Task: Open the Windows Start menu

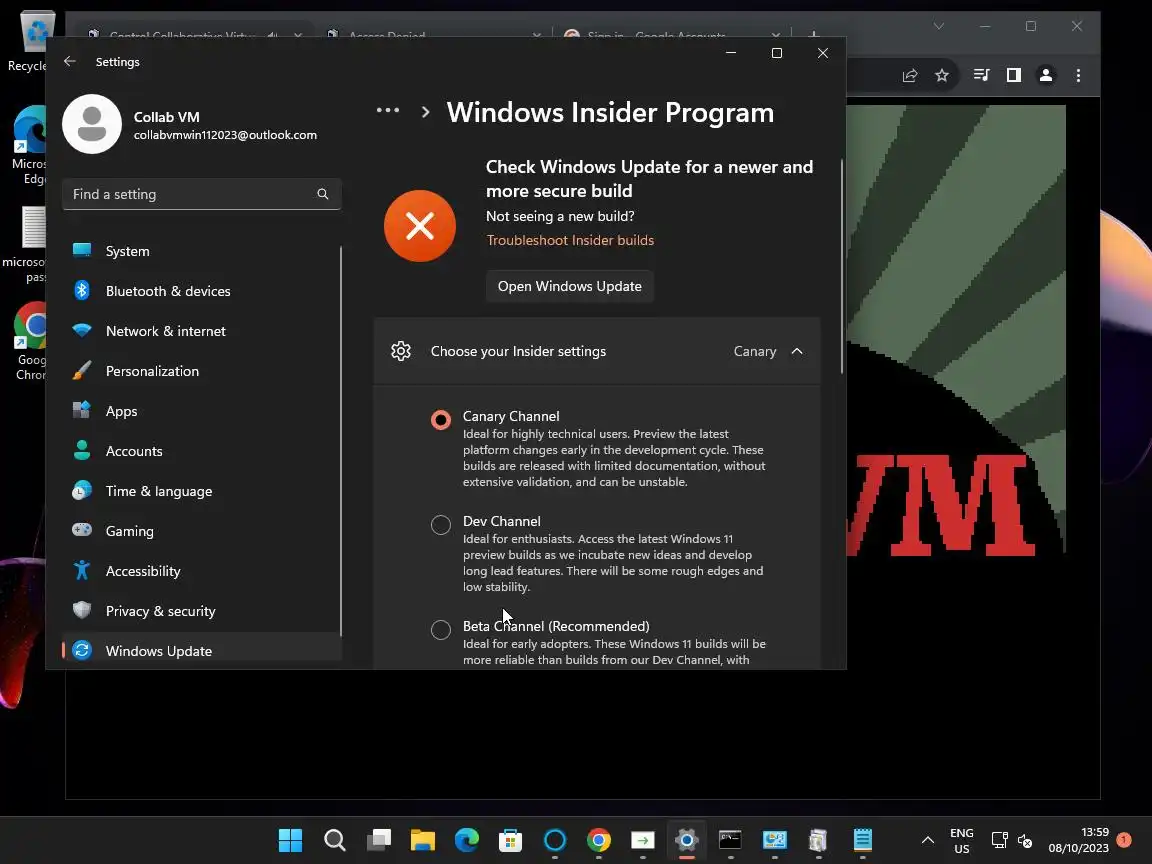Action: coord(290,840)
